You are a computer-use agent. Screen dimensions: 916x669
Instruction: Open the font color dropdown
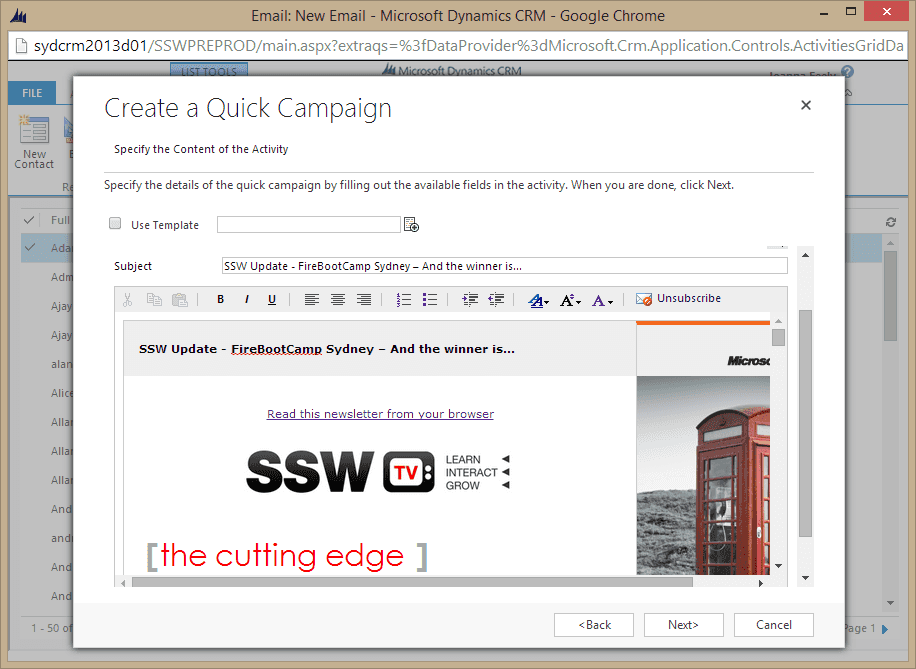[x=603, y=300]
